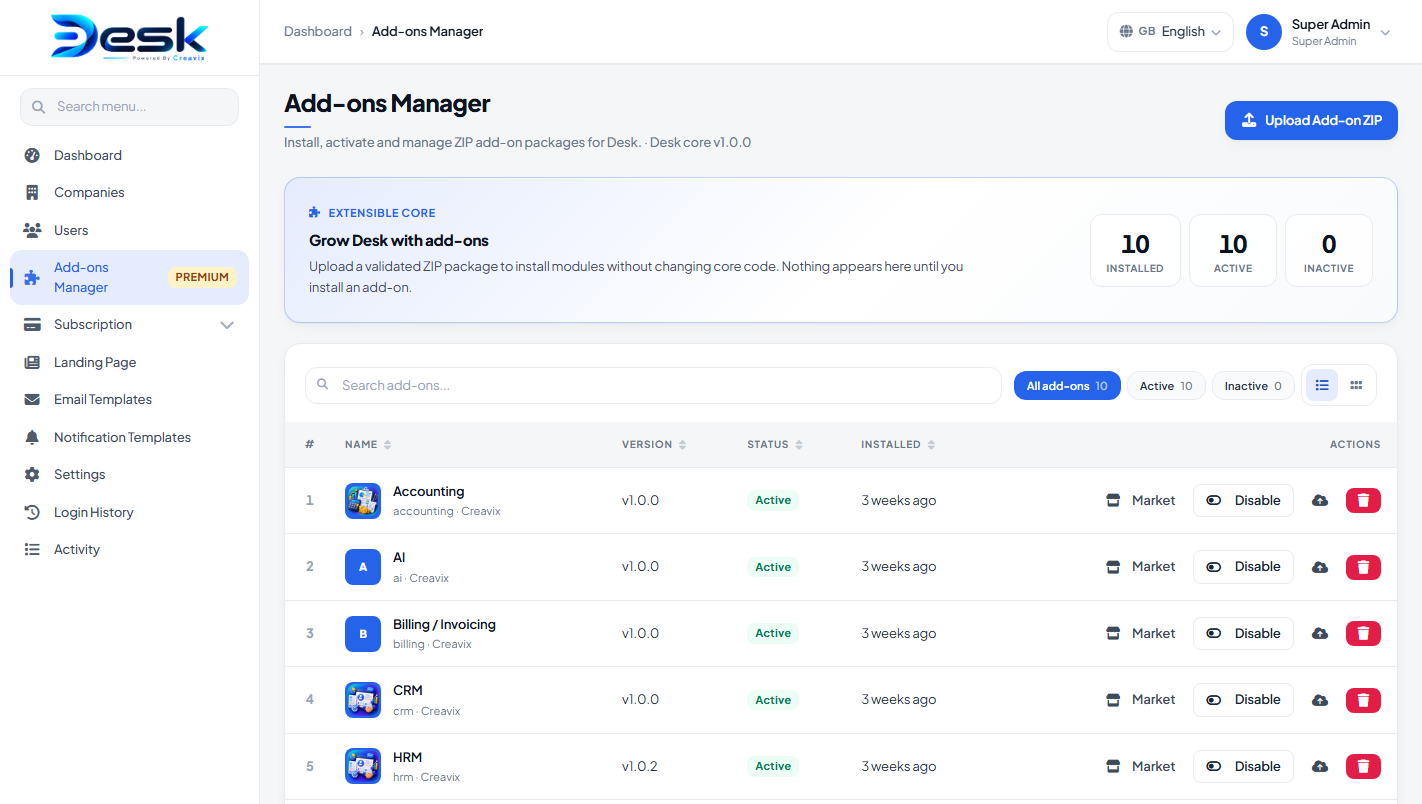
Task: Expand the Subscription submenu chevron
Action: (x=227, y=325)
